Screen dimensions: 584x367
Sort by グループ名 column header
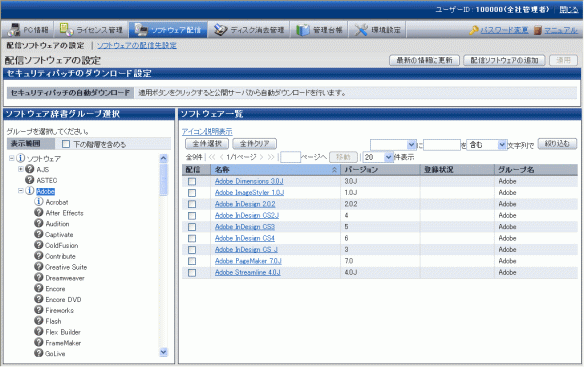536,170
